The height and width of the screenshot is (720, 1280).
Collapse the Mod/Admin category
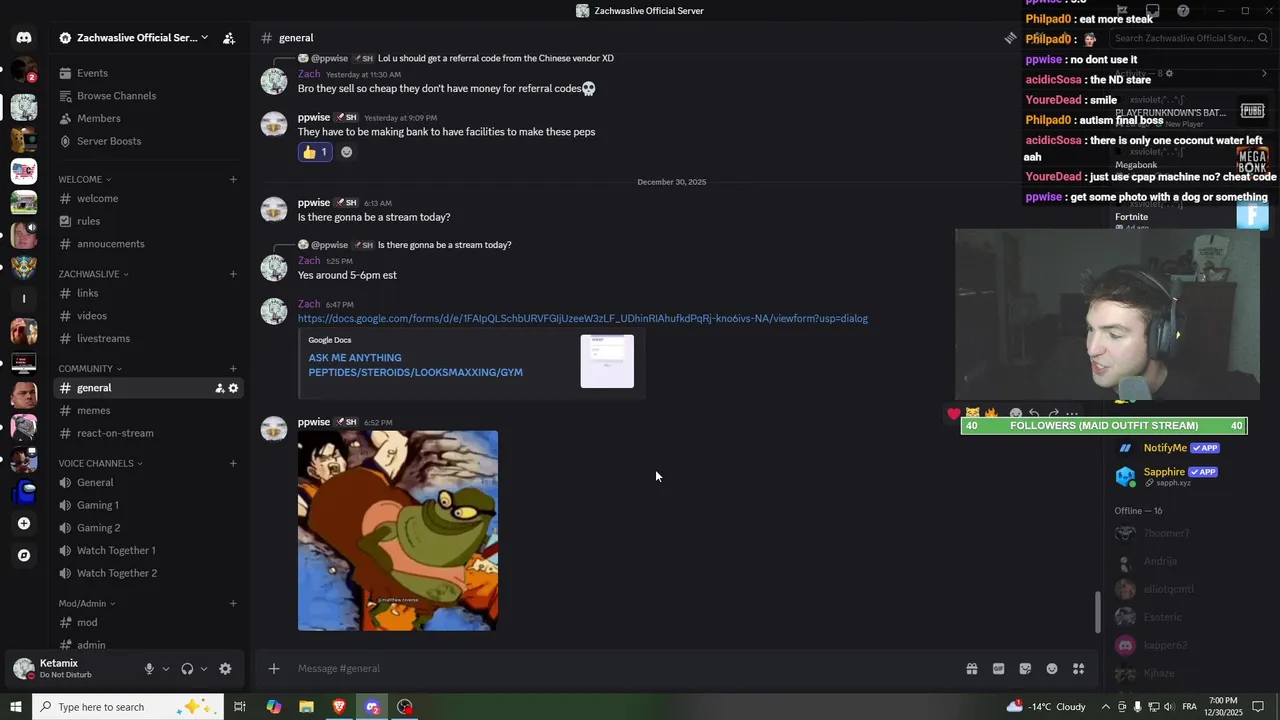pos(86,604)
